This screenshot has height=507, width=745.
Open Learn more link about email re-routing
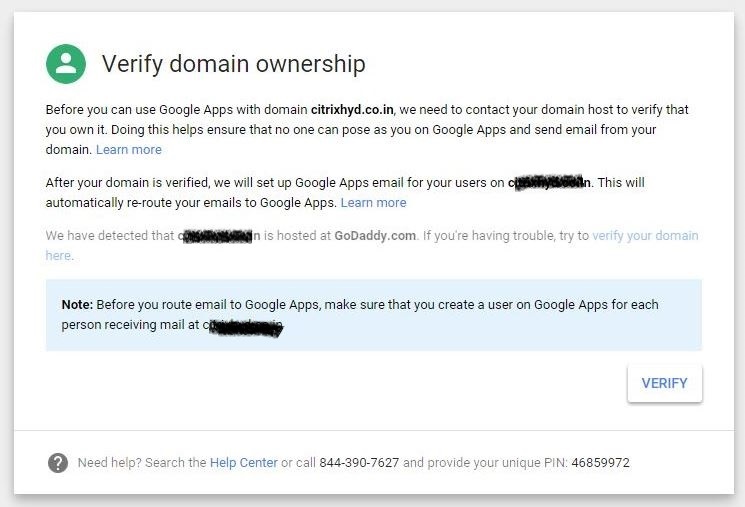coord(373,202)
